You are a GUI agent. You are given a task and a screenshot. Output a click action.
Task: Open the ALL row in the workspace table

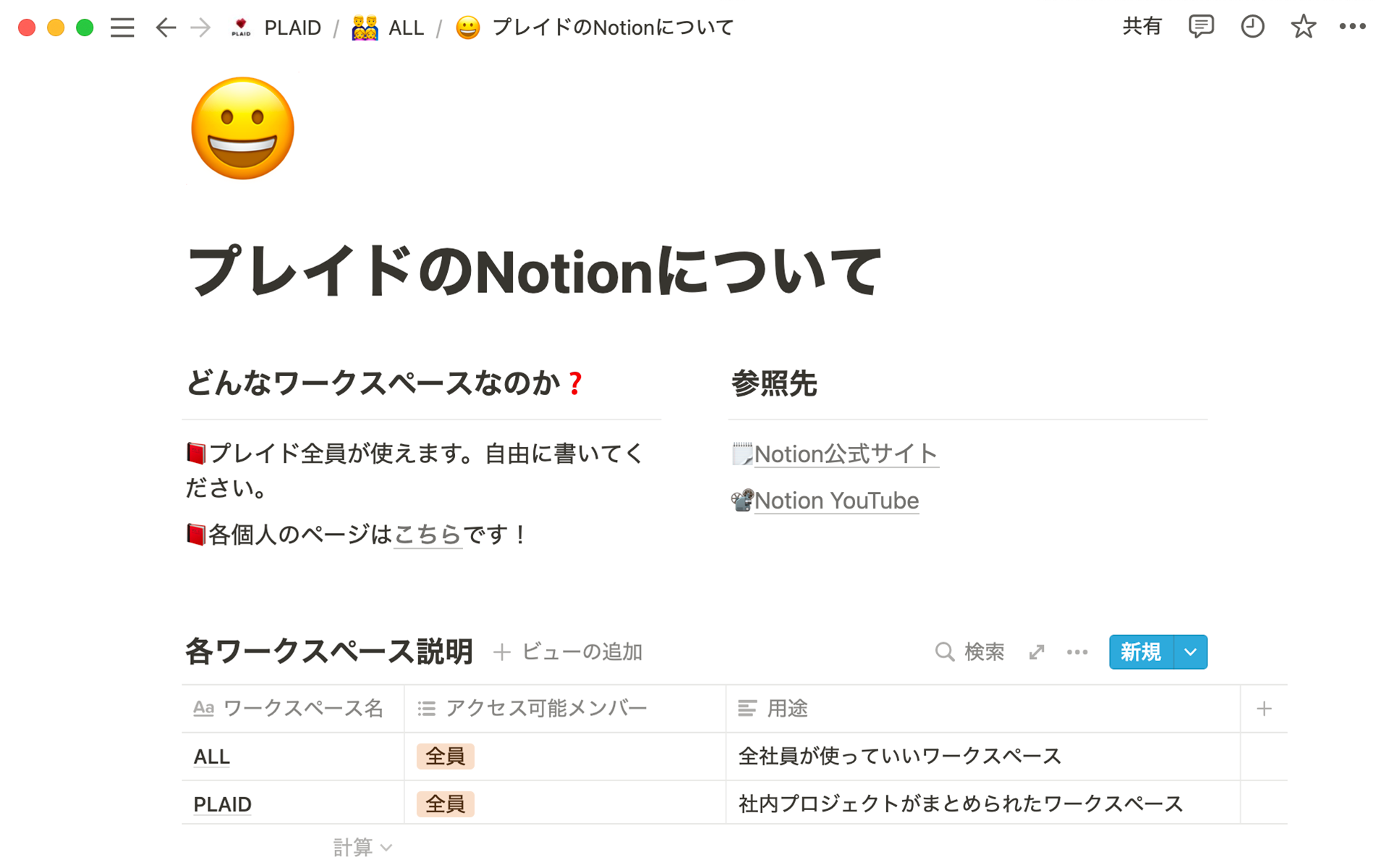(211, 756)
